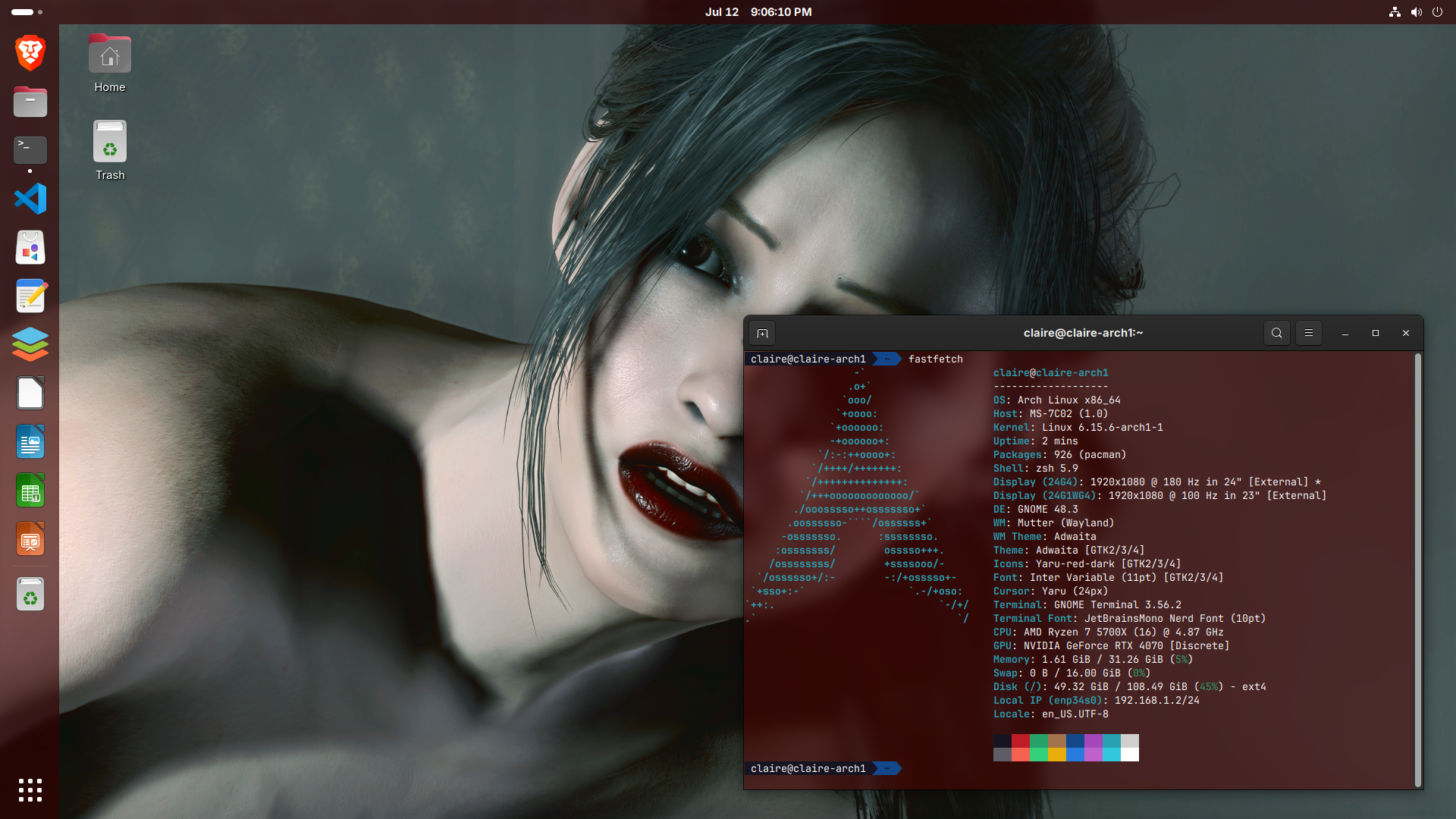Screen dimensions: 1456x819
Task: Click the bottom prompt claire@claire-arch1
Action: point(808,769)
